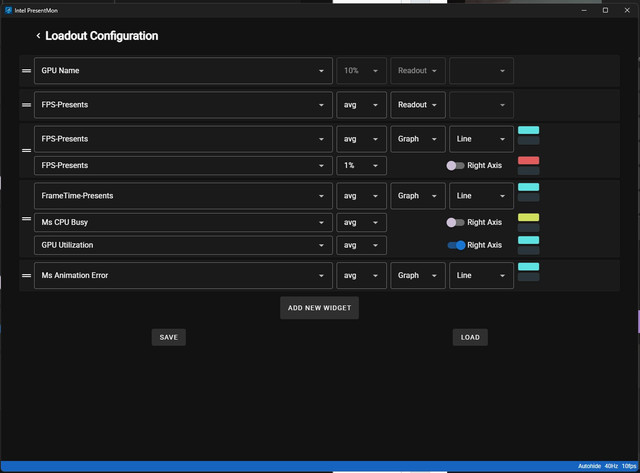The height and width of the screenshot is (473, 640).
Task: Click drag handle of the FPS-Presents Graph widget
Action: (x=27, y=151)
